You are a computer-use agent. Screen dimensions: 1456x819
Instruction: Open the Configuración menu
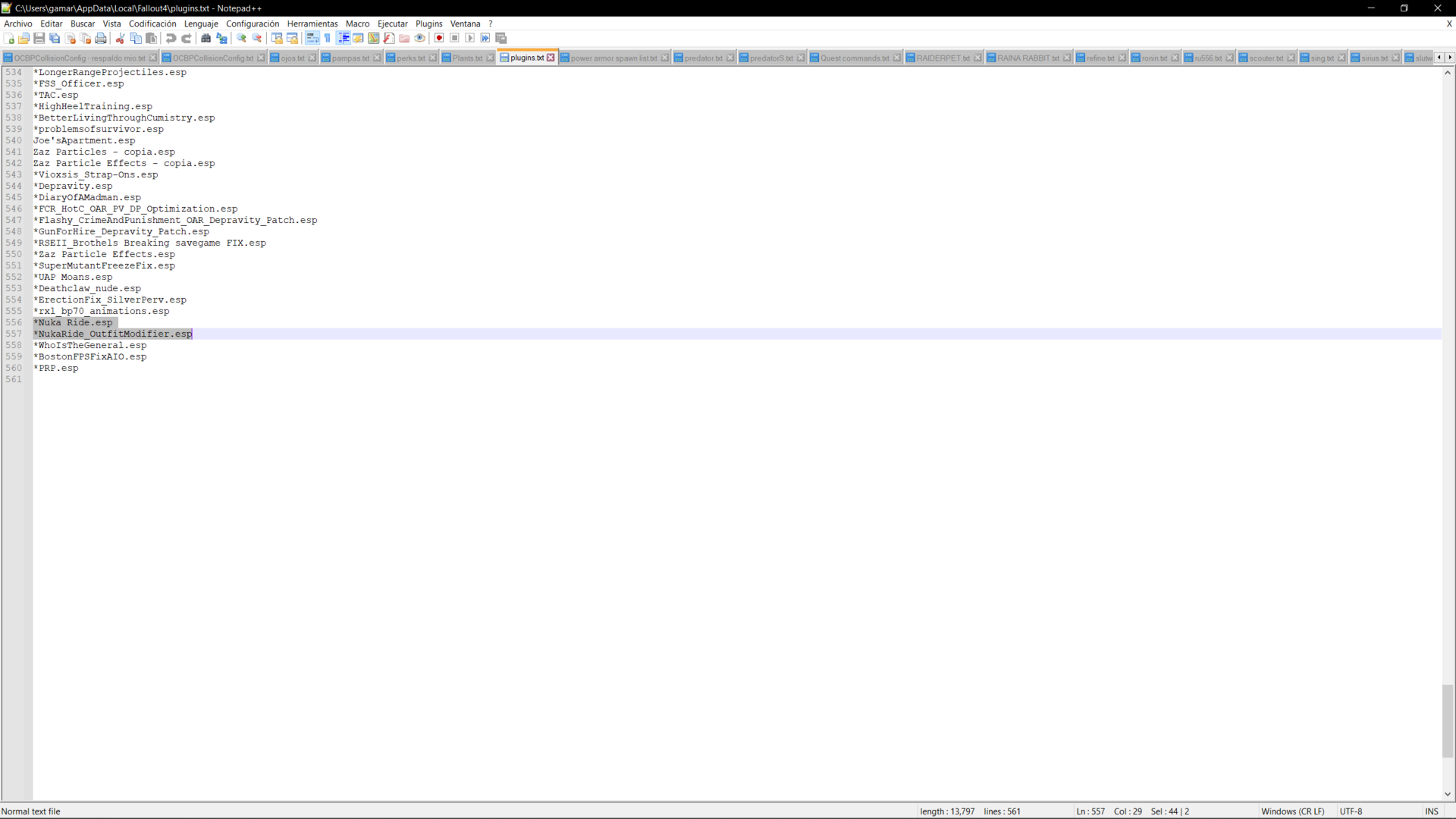253,24
